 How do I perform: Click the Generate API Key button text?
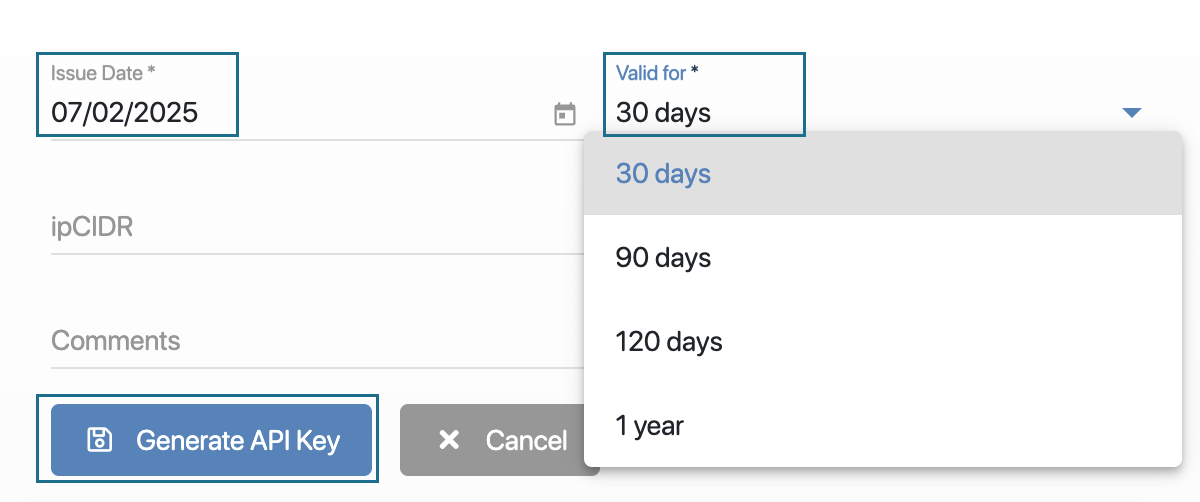(x=238, y=440)
